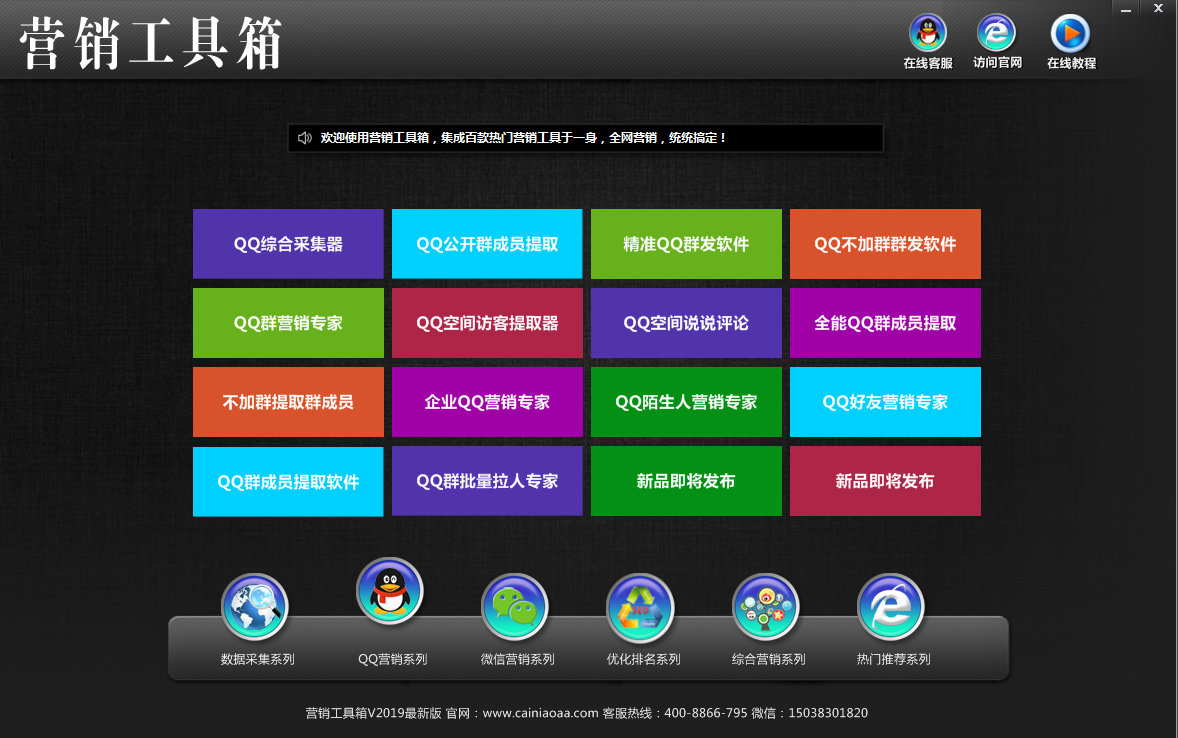Select the 热门推荐系列 IE icon

tap(890, 607)
